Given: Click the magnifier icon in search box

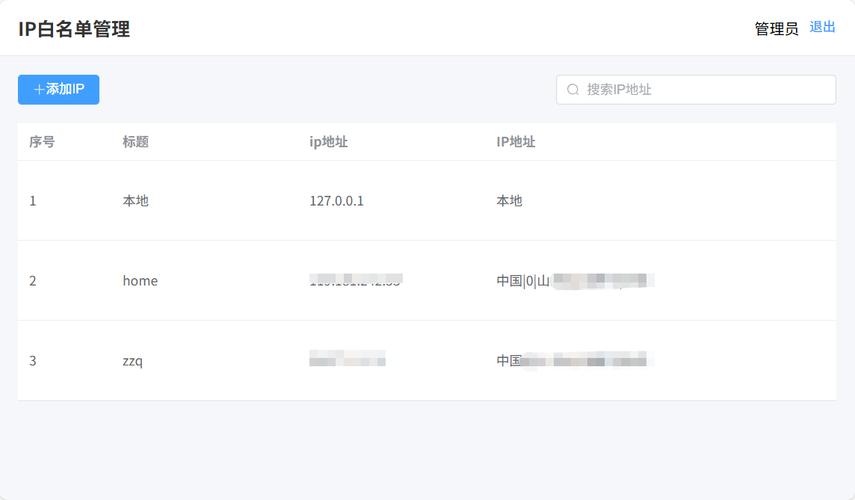Looking at the screenshot, I should 573,89.
